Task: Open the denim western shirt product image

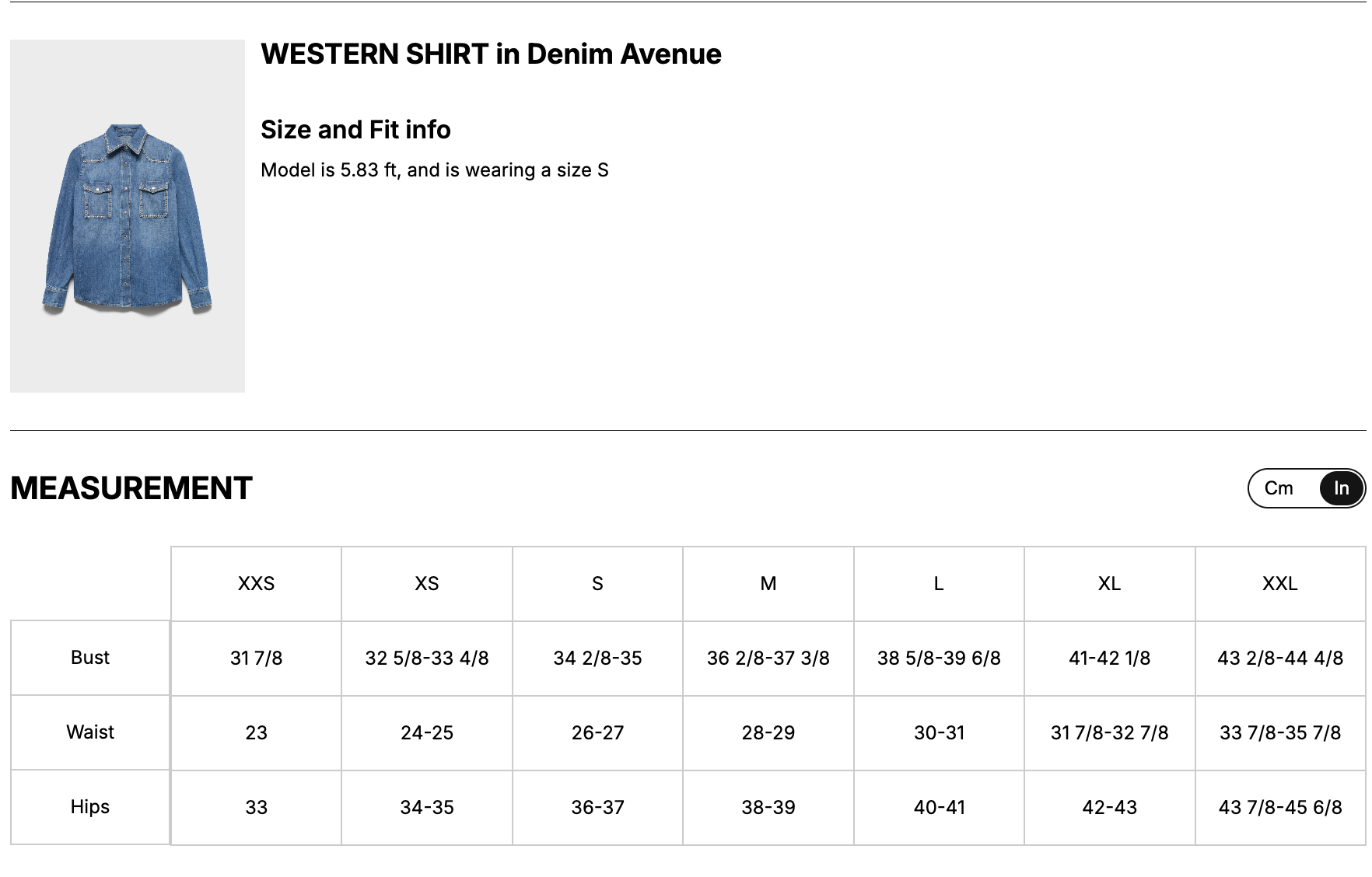Action: click(x=128, y=216)
